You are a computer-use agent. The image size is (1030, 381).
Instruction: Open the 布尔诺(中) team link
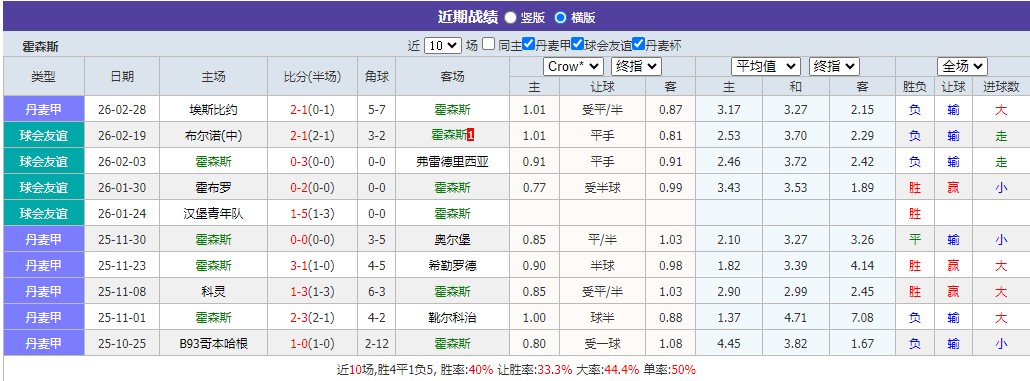pos(213,136)
